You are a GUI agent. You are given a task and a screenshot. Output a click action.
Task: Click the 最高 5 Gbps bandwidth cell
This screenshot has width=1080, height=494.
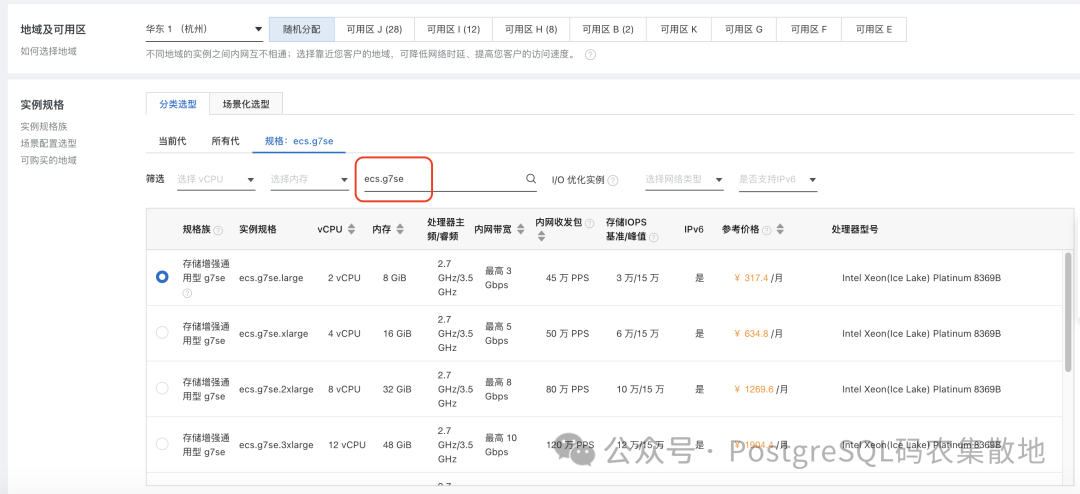tap(499, 333)
